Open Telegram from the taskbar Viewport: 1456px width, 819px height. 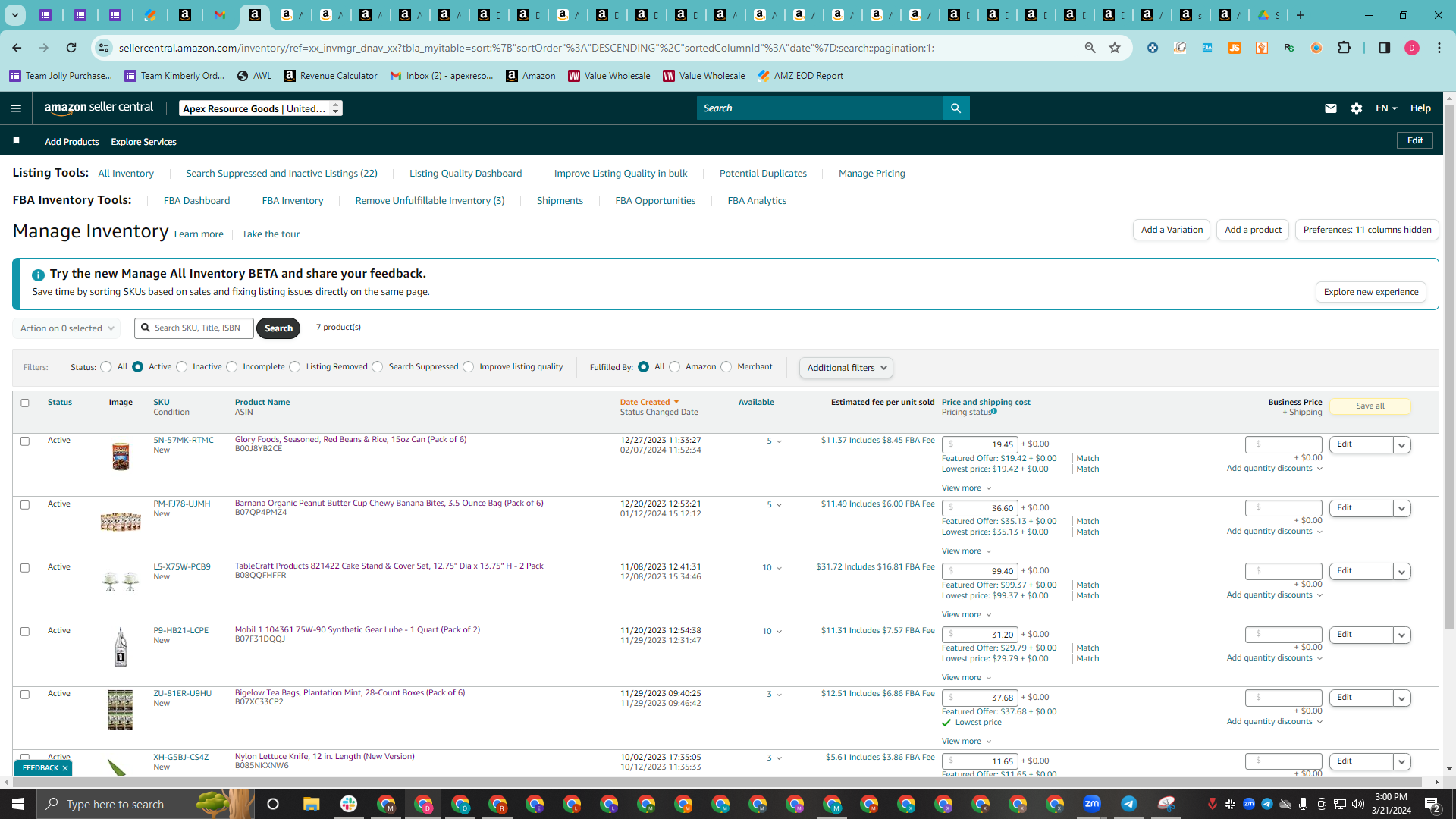pos(1129,804)
